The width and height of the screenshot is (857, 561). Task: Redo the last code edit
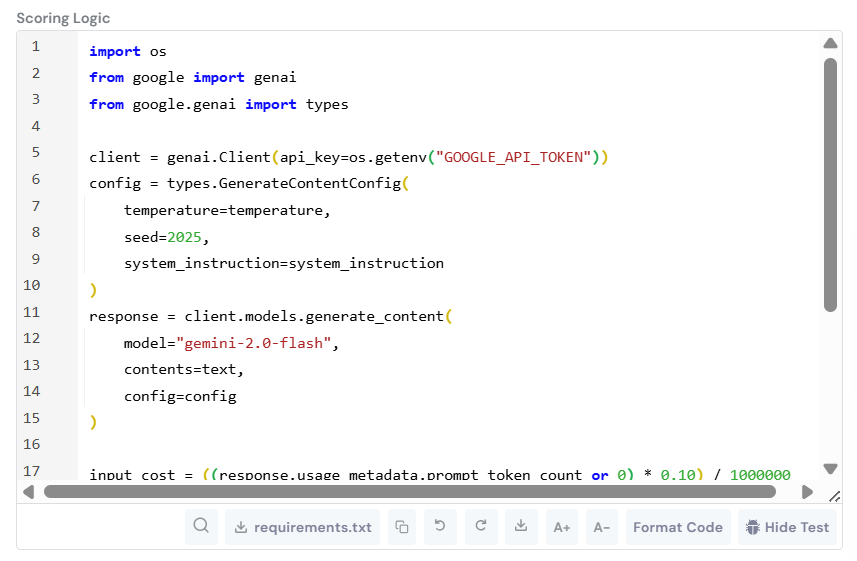480,527
